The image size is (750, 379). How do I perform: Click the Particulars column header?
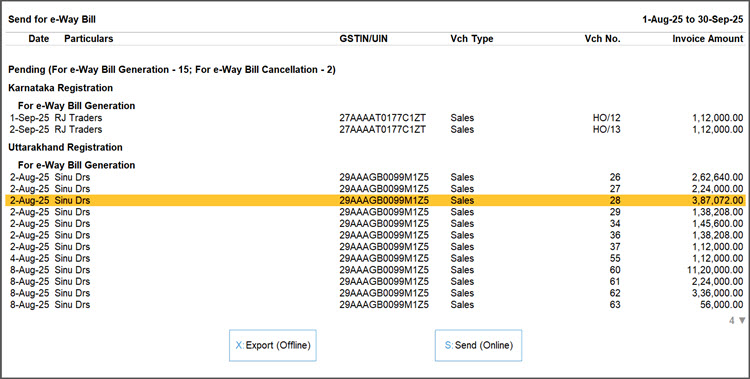coord(88,39)
